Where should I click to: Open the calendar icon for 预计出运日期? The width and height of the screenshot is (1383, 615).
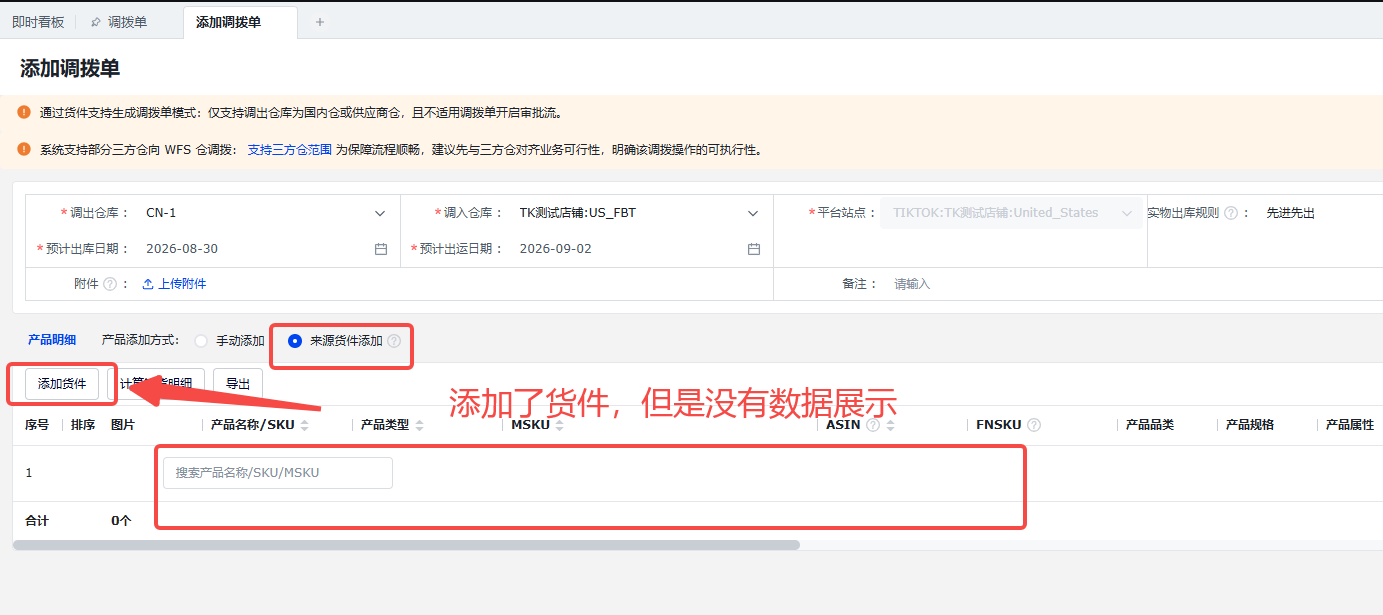pyautogui.click(x=754, y=249)
